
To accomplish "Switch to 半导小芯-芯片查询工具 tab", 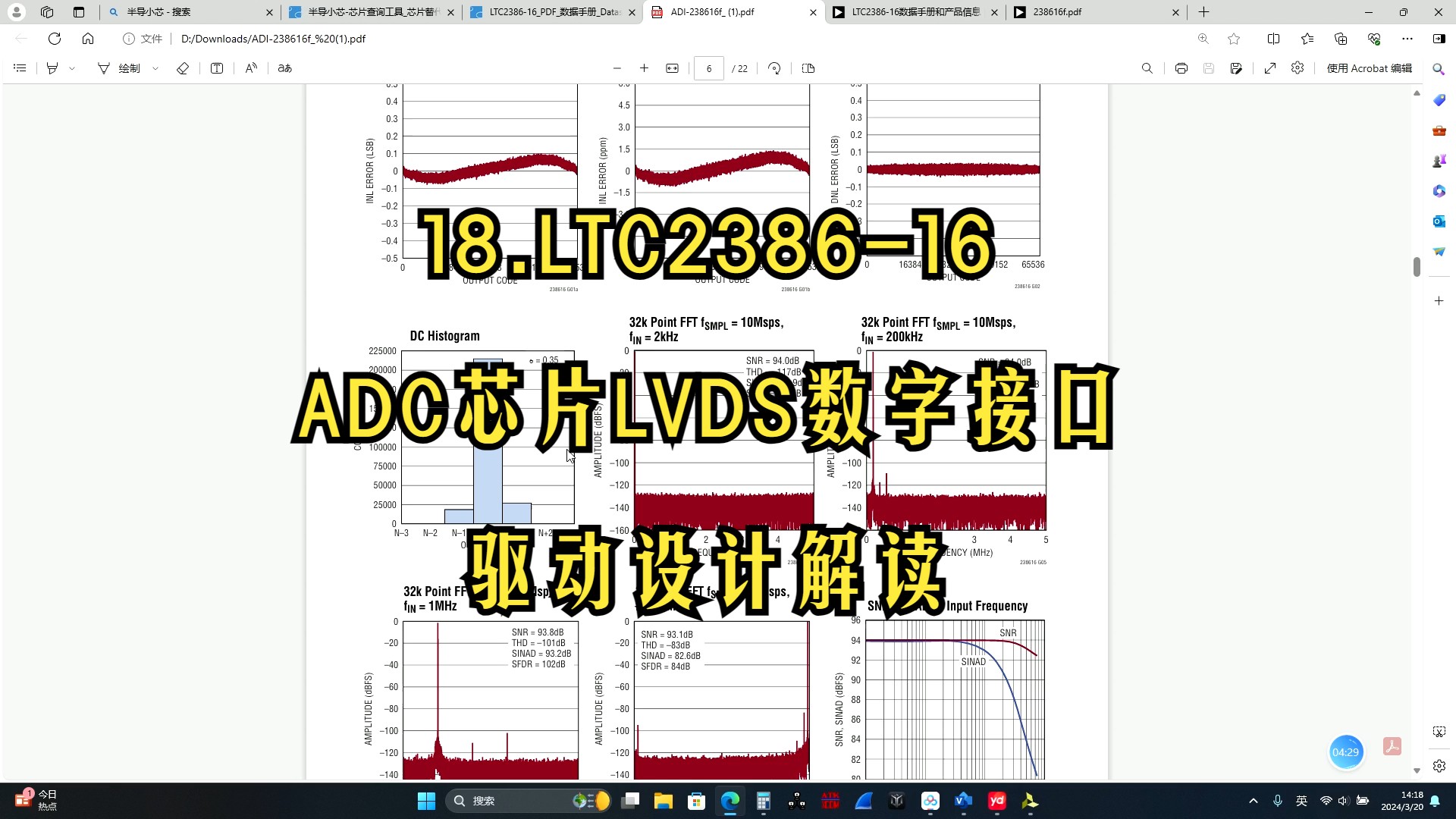I will click(x=372, y=12).
